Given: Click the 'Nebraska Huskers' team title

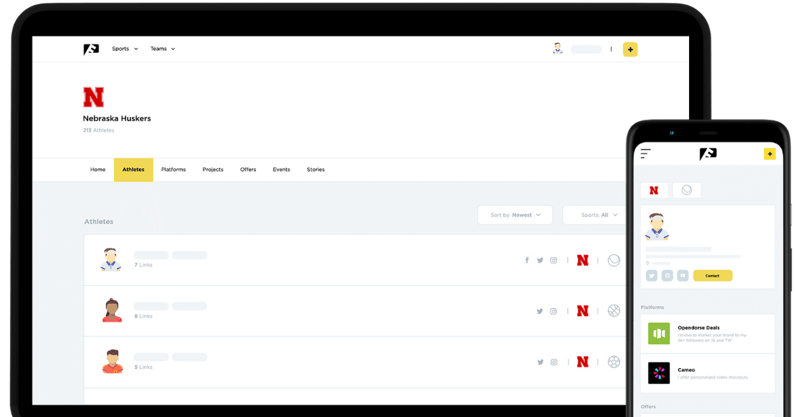Looking at the screenshot, I should (x=117, y=118).
